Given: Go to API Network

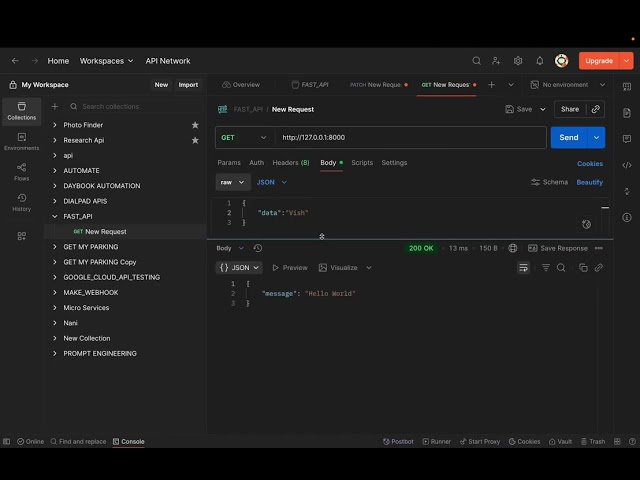Looking at the screenshot, I should coord(168,61).
